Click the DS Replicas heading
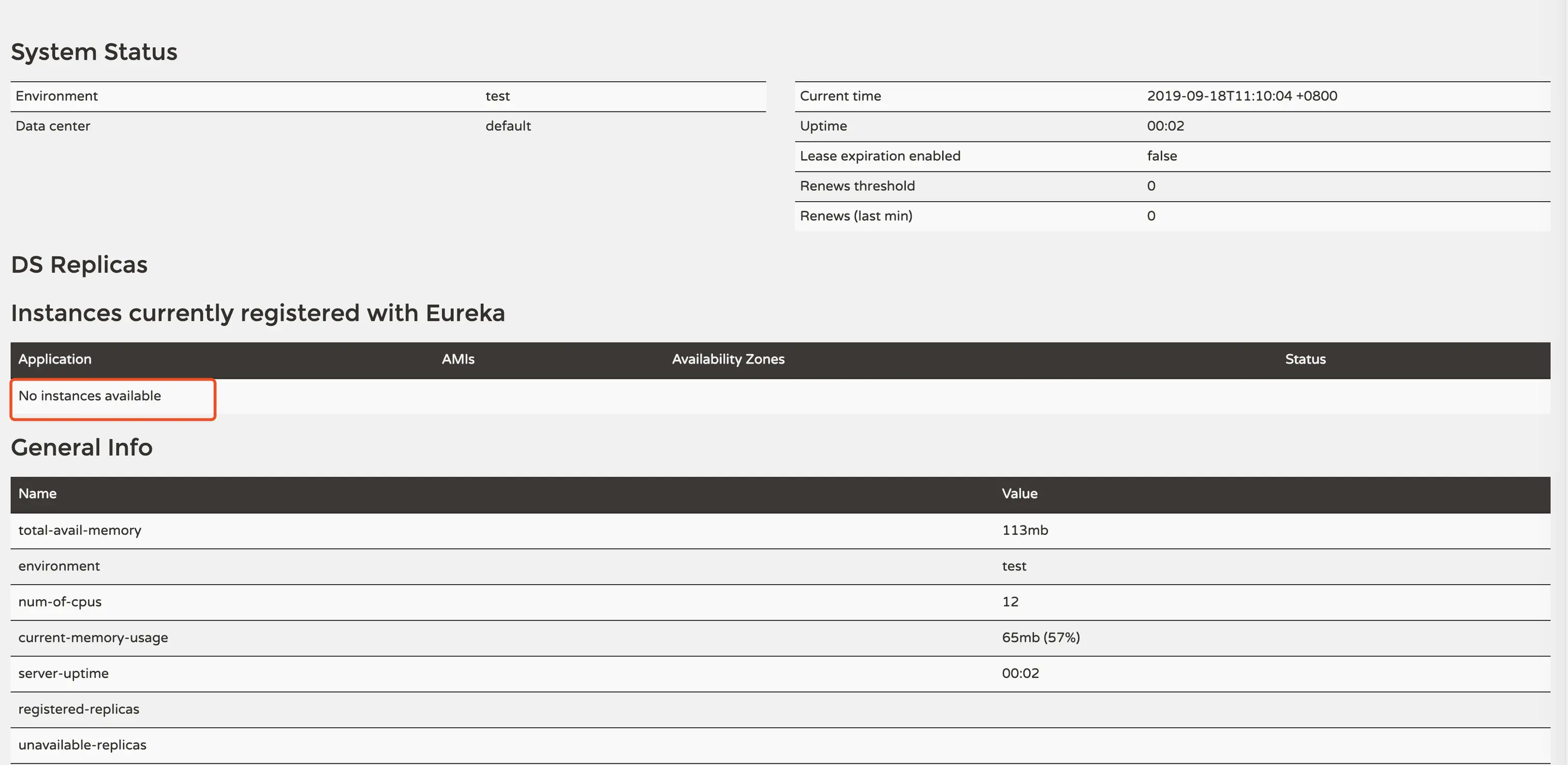The width and height of the screenshot is (1568, 765). [79, 265]
